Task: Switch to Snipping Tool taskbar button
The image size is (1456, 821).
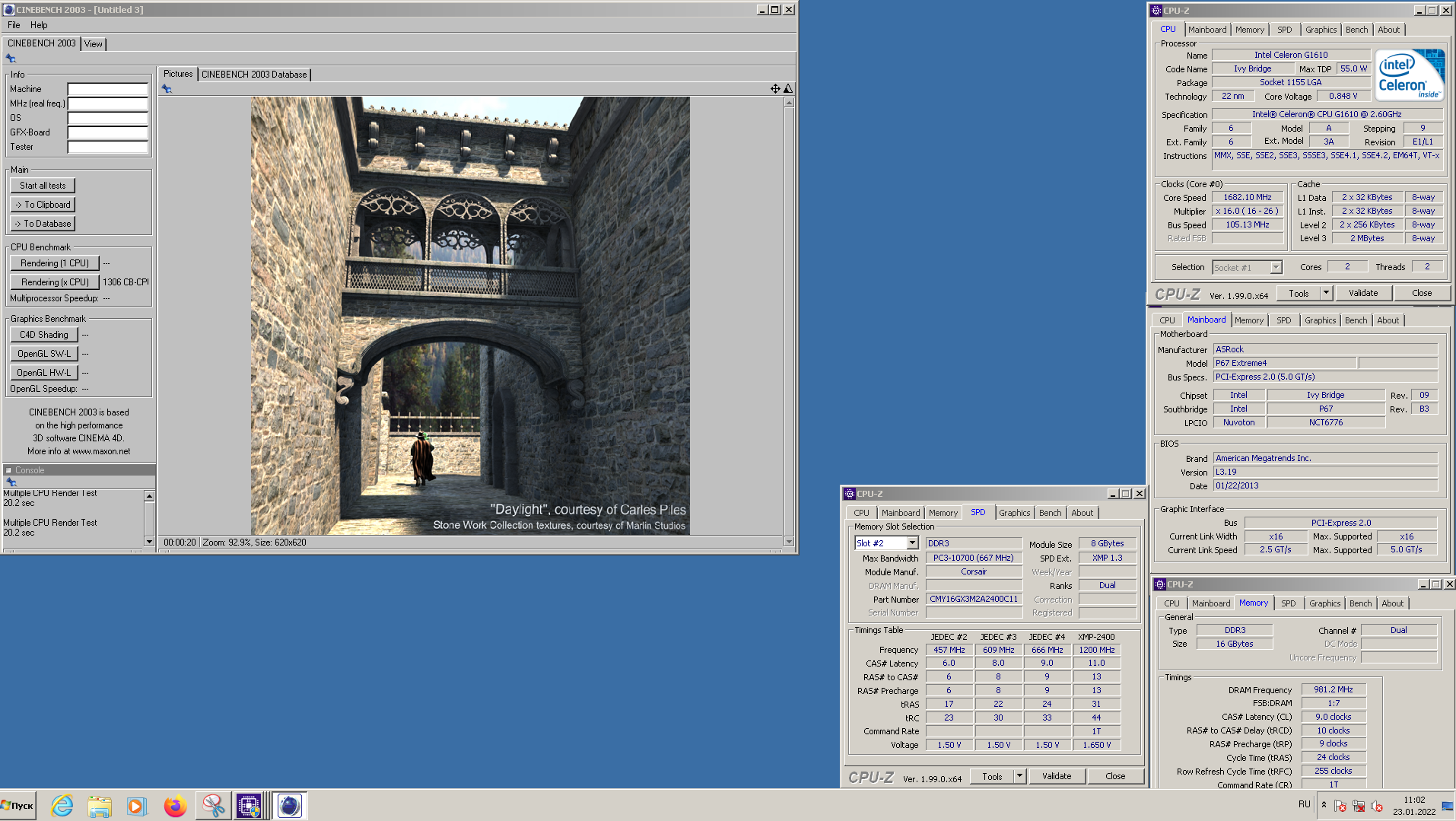Action: pos(212,805)
